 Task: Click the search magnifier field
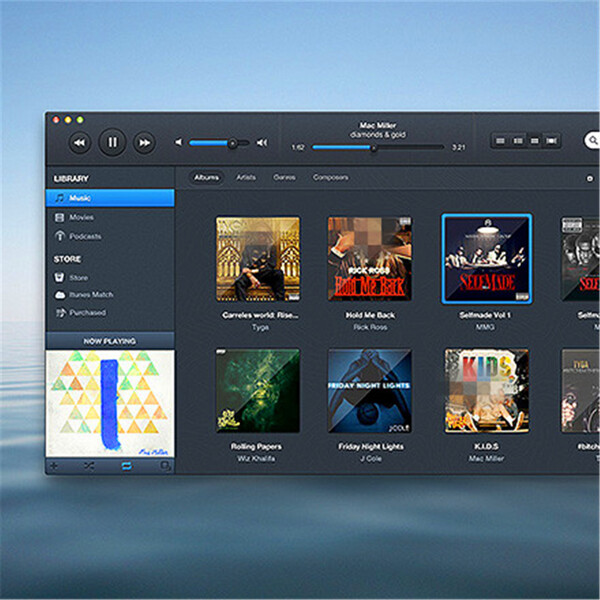(592, 140)
